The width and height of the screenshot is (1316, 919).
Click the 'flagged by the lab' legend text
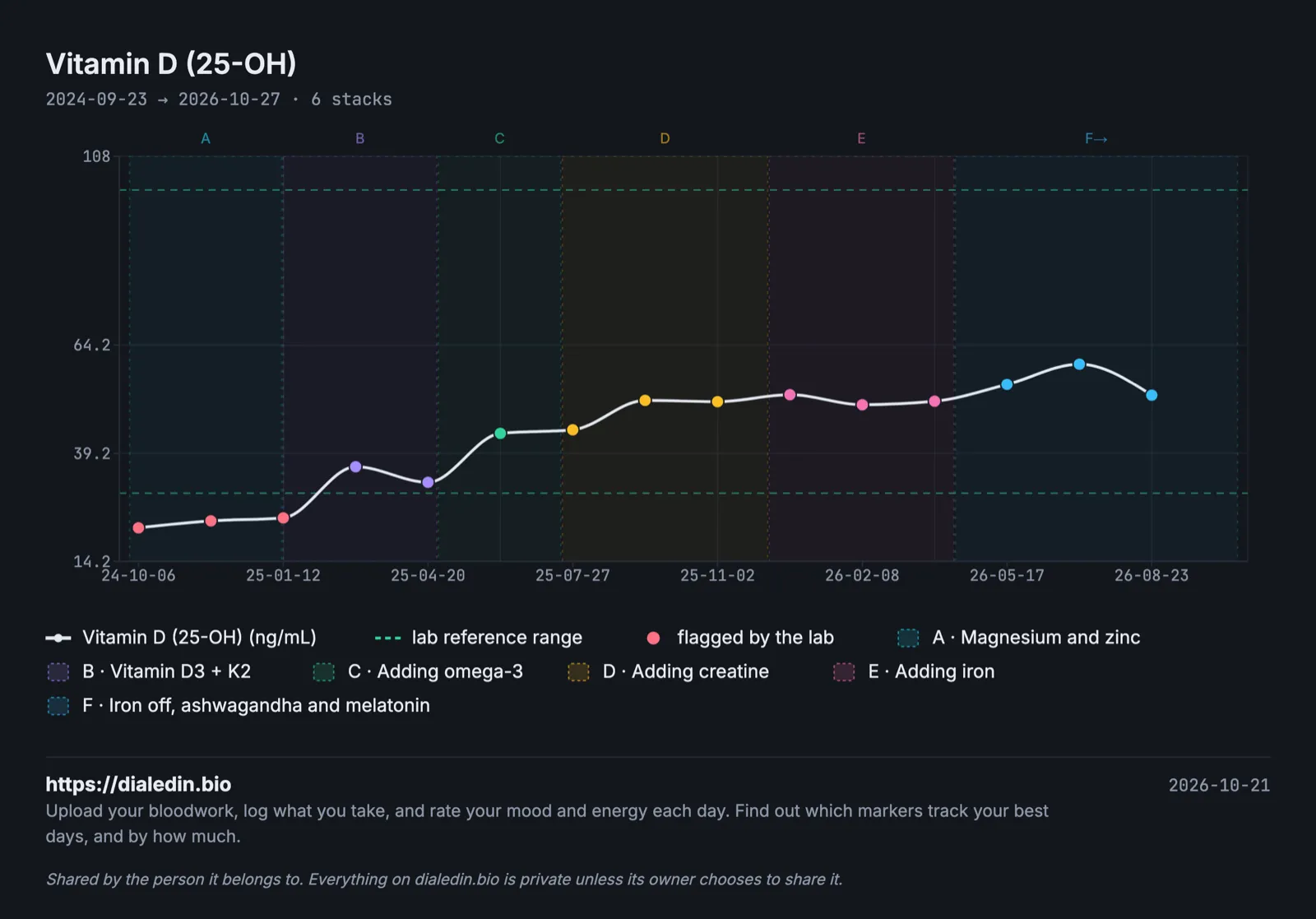[x=755, y=638]
